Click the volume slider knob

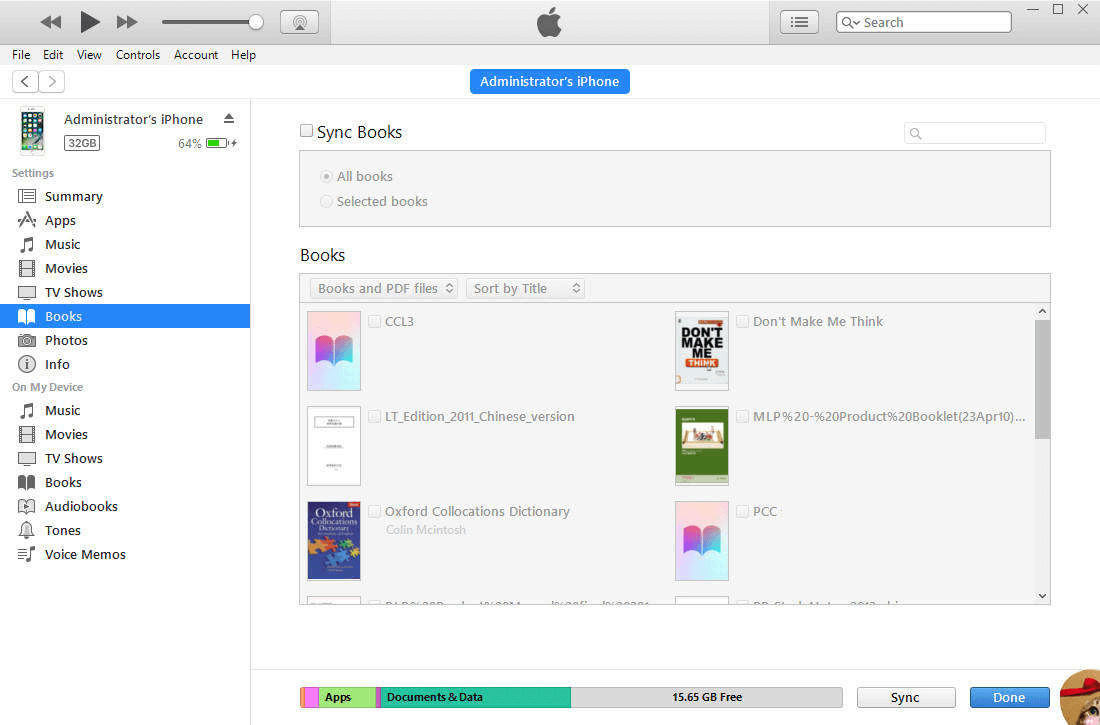point(256,21)
